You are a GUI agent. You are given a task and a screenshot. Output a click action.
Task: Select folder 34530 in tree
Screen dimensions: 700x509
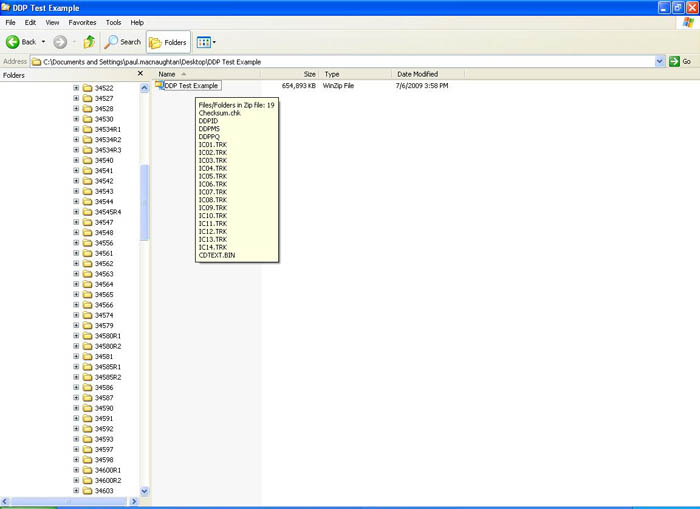click(x=104, y=119)
